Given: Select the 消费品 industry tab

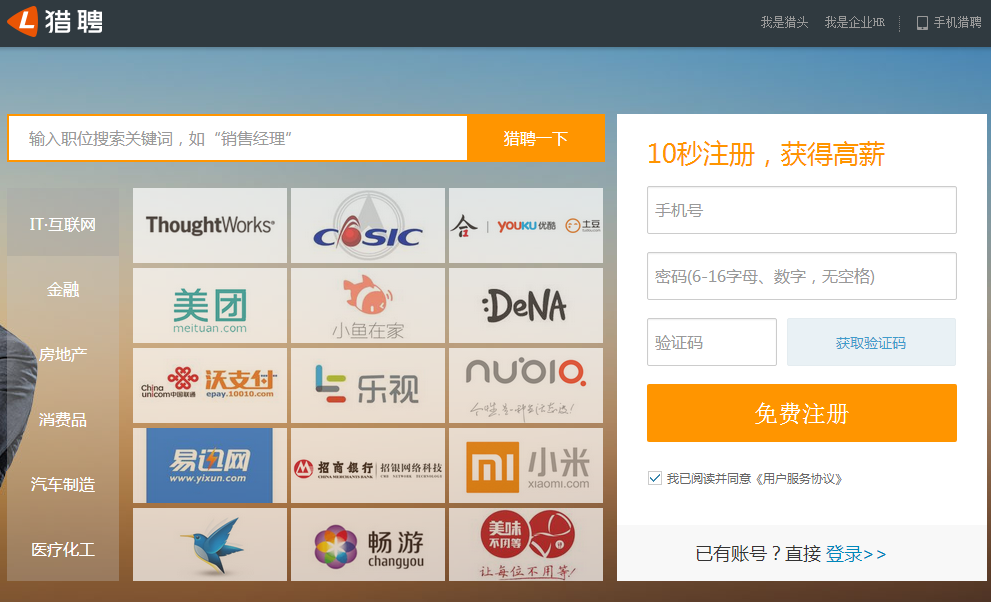Looking at the screenshot, I should point(63,419).
